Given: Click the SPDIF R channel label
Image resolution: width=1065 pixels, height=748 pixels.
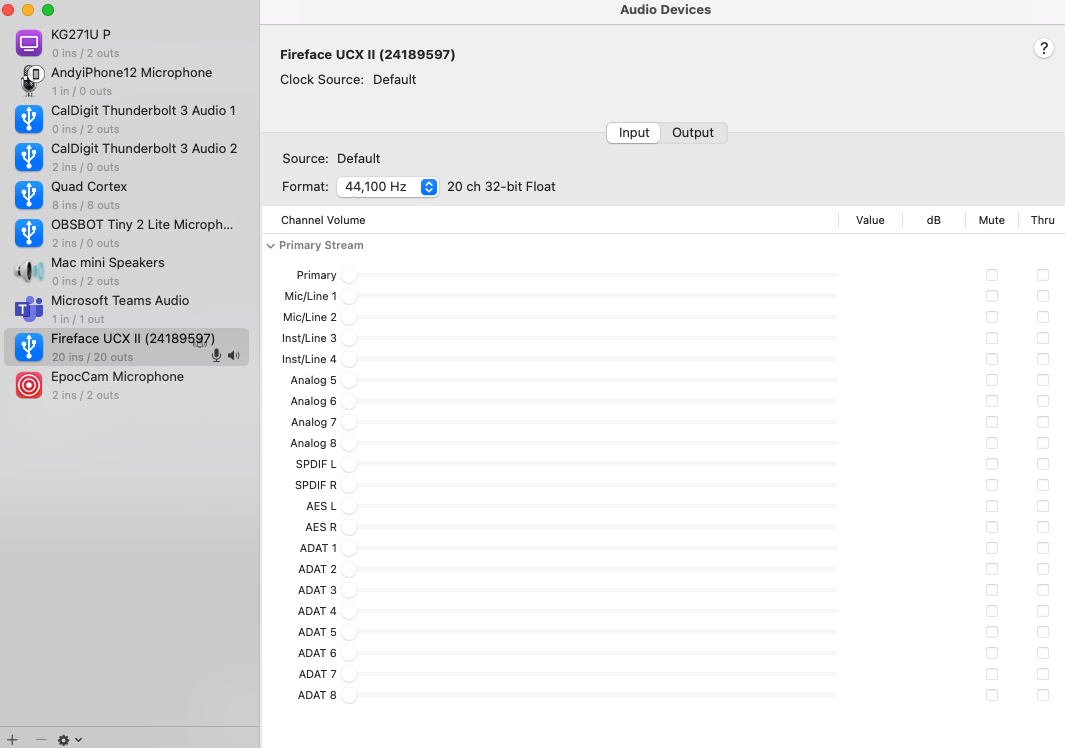Looking at the screenshot, I should pos(316,485).
